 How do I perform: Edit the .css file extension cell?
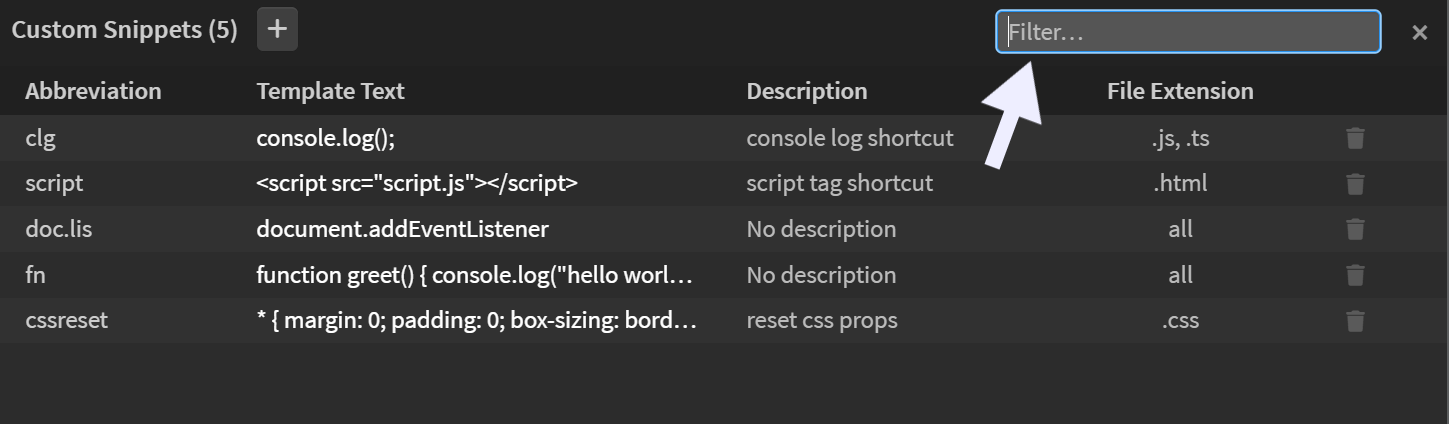1180,321
